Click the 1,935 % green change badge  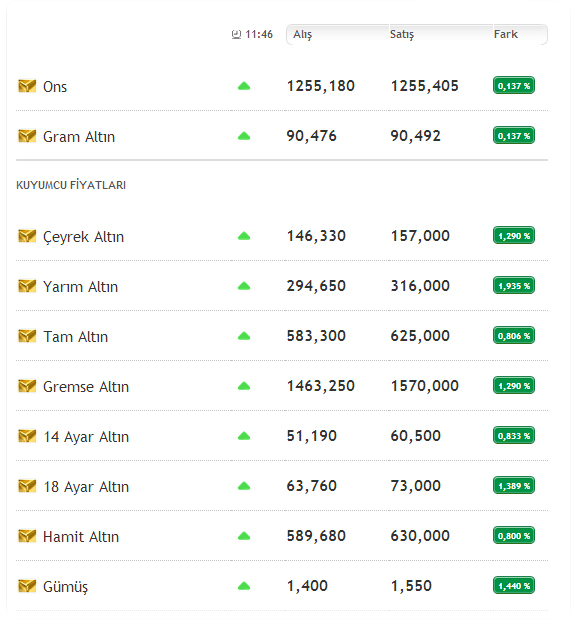514,285
